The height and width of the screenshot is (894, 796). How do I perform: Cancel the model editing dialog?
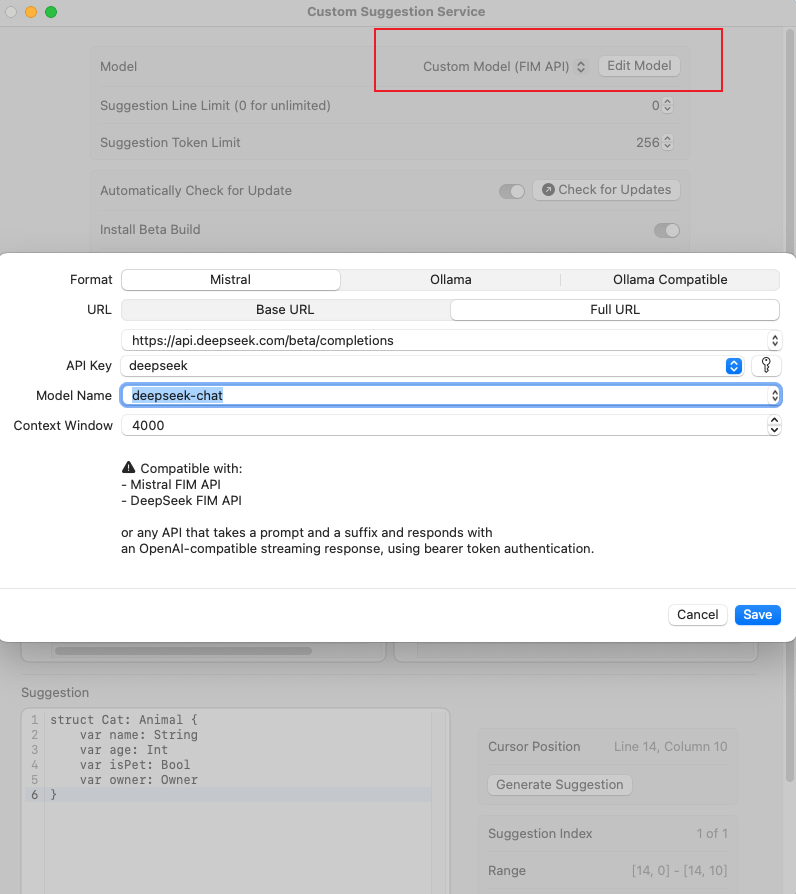[697, 614]
